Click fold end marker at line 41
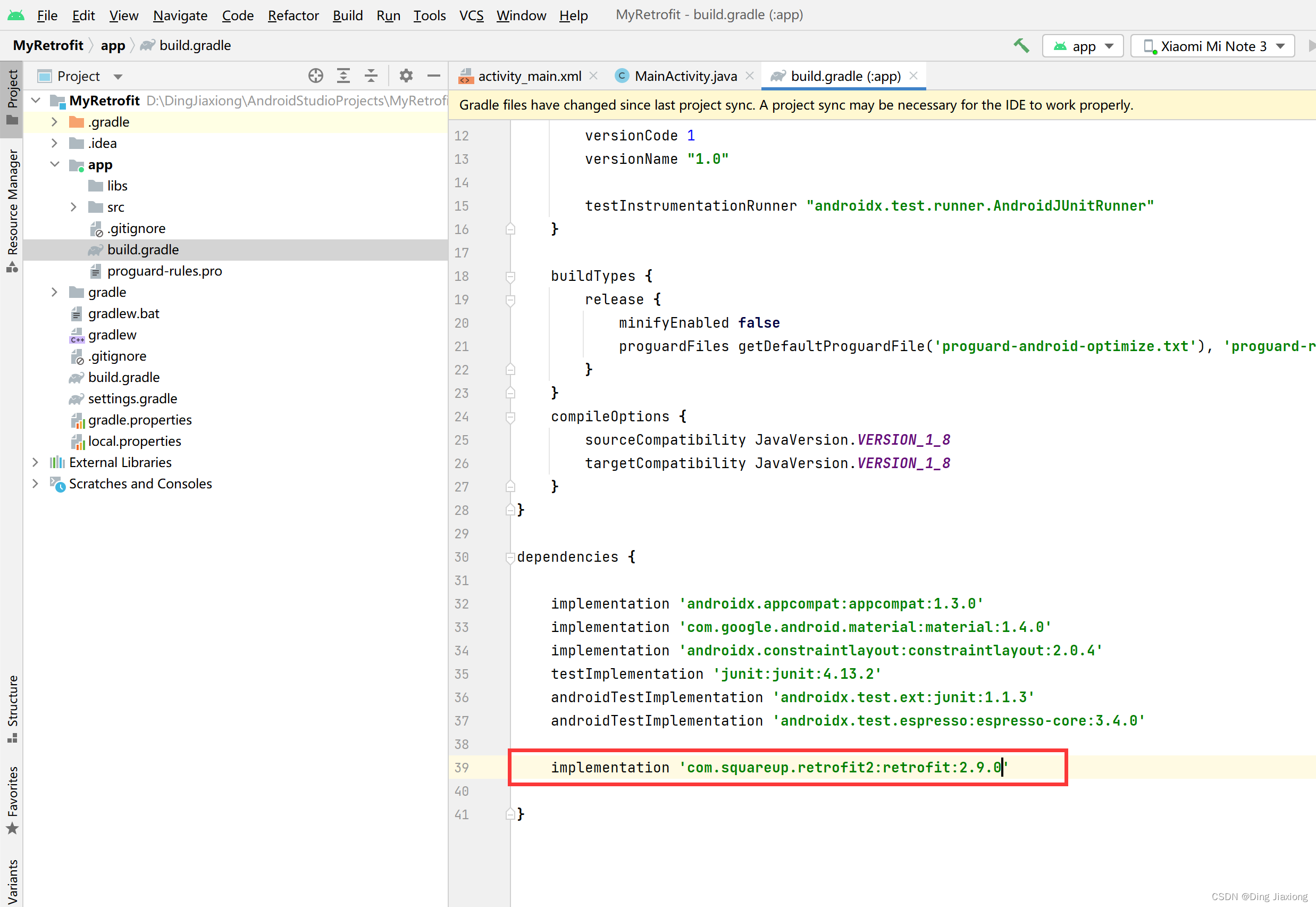 point(510,814)
